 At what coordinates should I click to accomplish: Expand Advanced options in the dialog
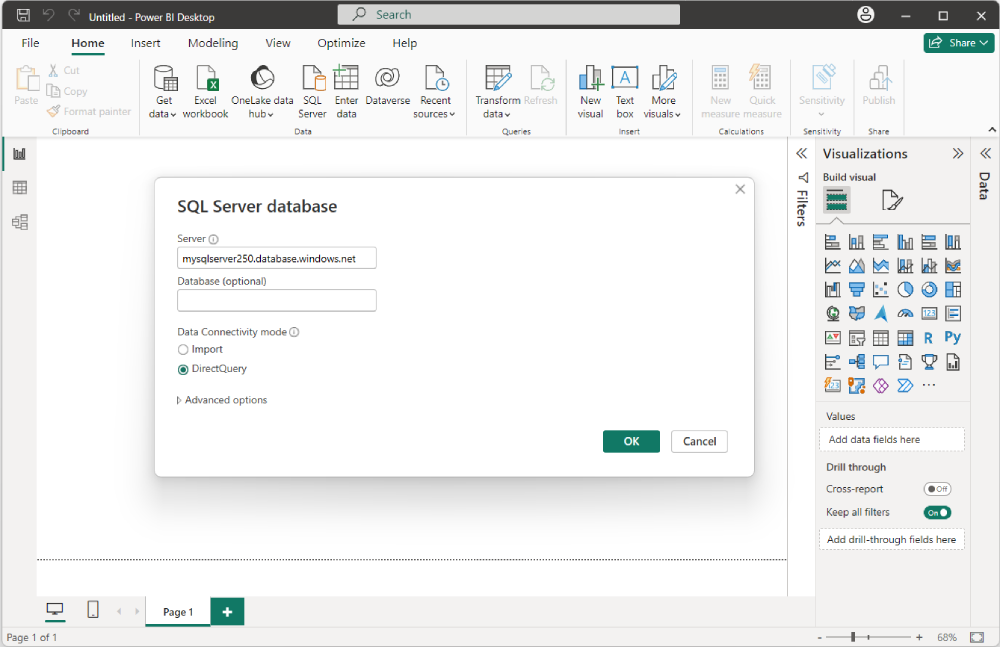coord(223,400)
